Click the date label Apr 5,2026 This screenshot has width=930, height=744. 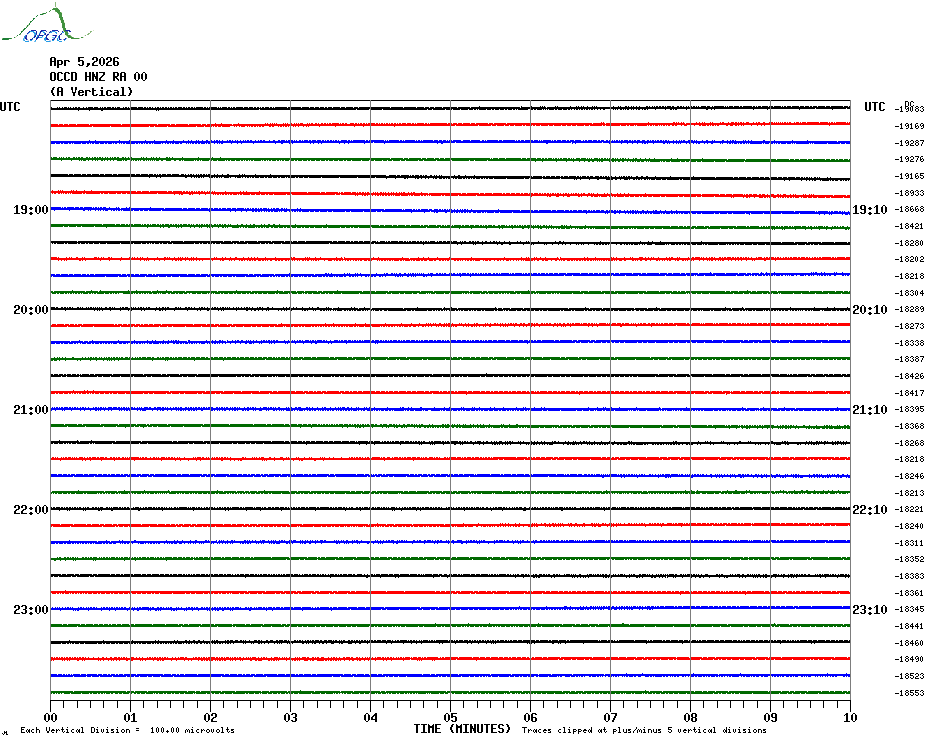(x=84, y=62)
